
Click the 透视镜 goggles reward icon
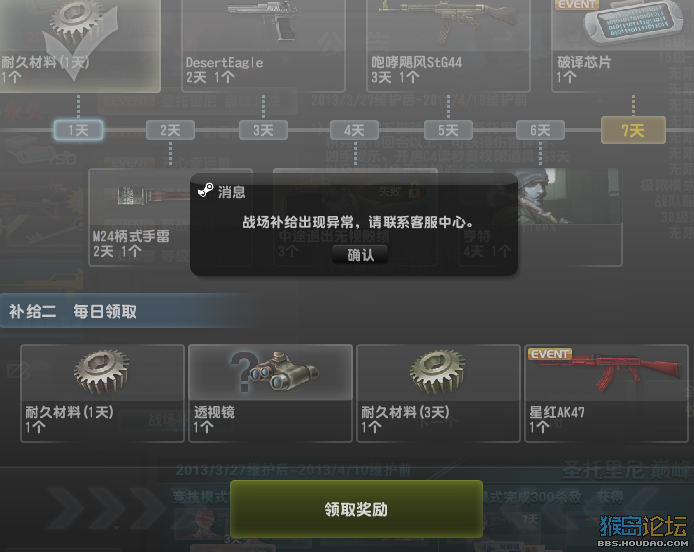click(x=277, y=372)
